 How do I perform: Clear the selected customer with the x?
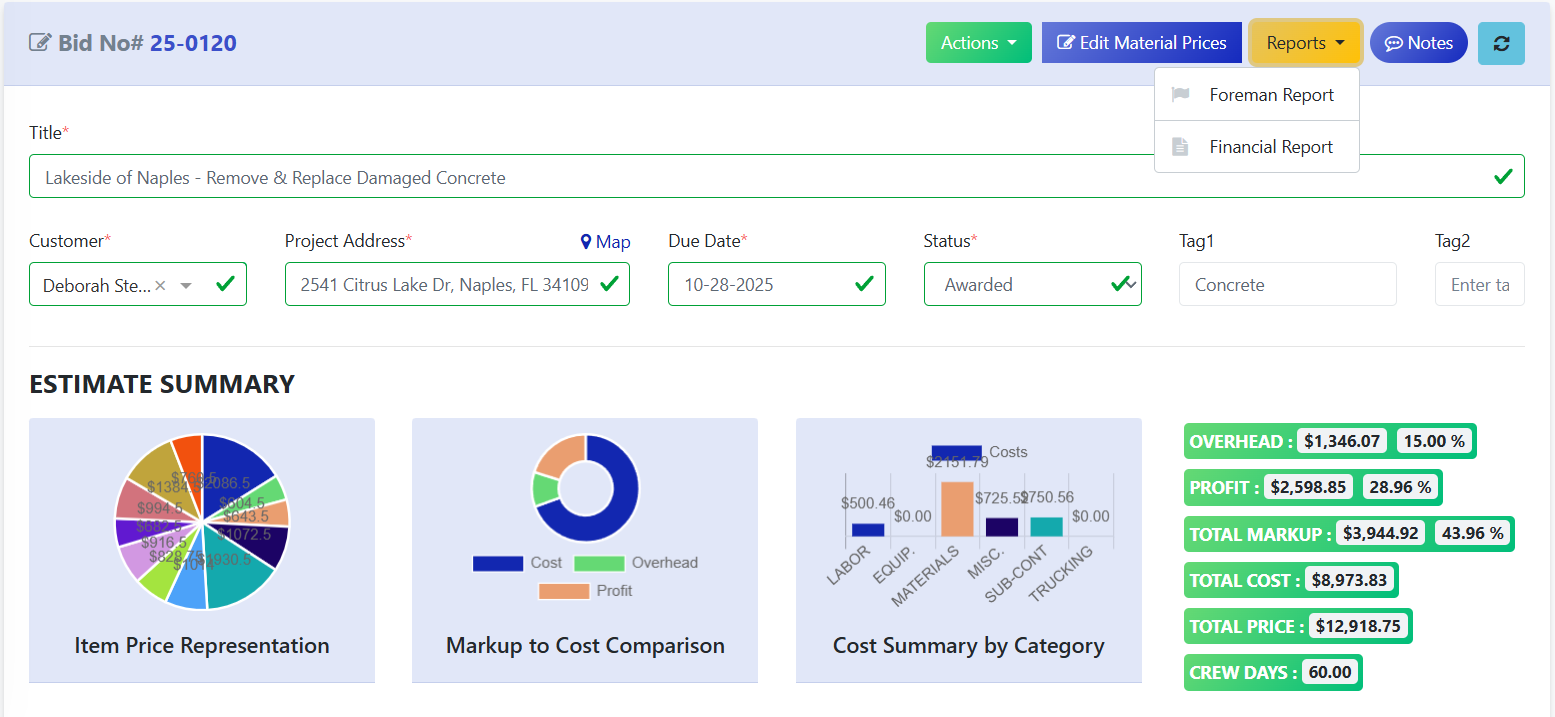[159, 284]
